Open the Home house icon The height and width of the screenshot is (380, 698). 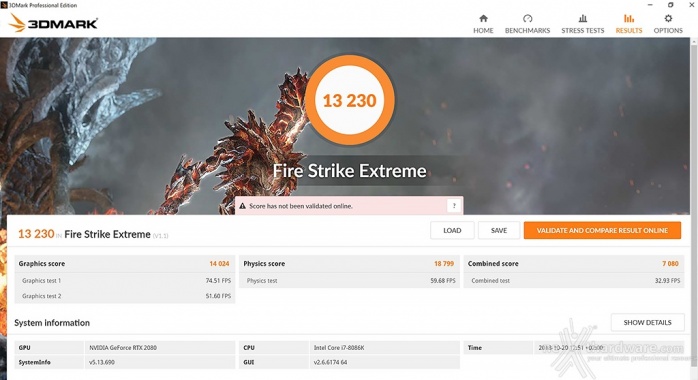point(483,18)
